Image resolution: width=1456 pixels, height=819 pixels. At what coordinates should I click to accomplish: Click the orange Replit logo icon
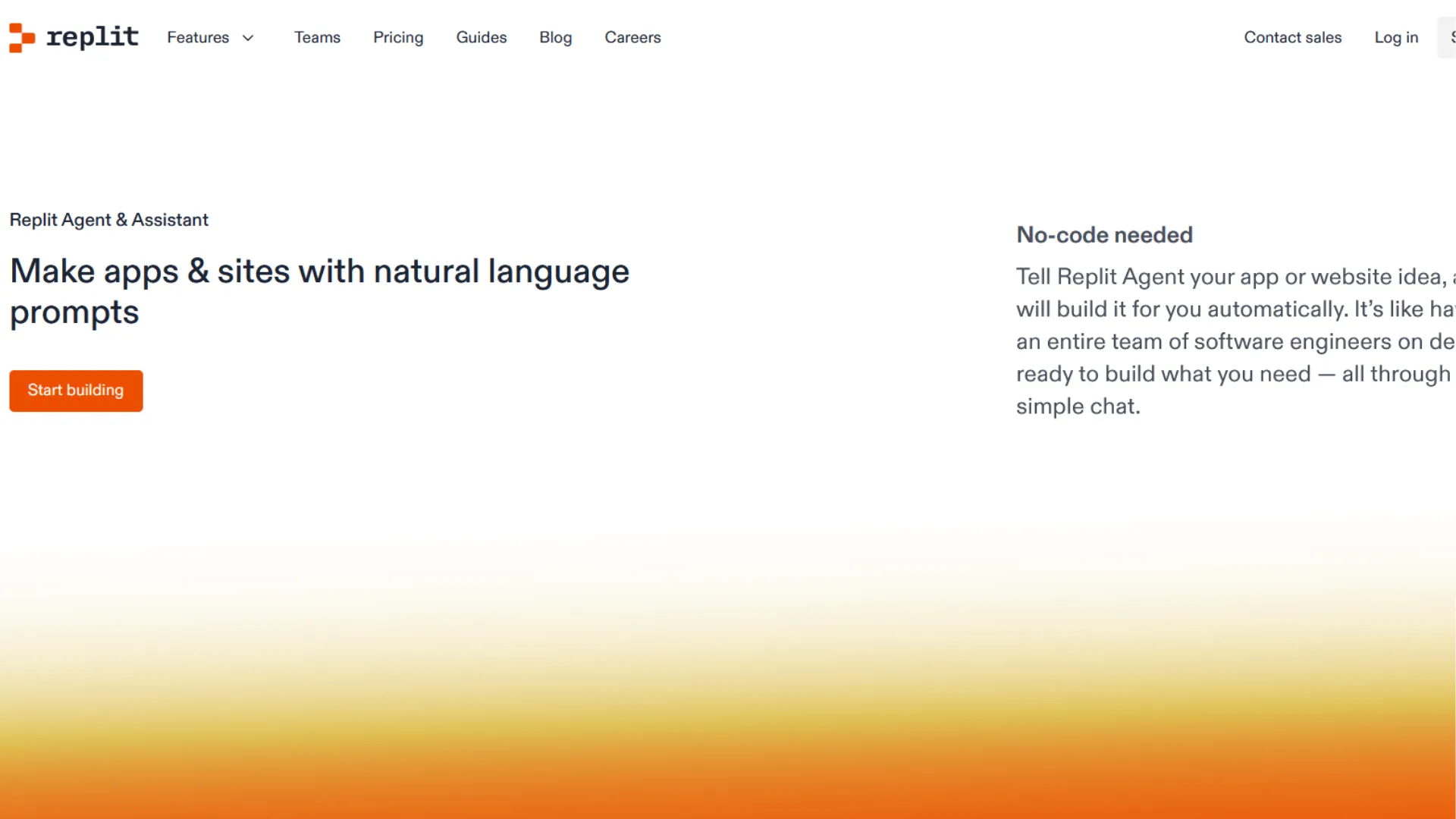[x=22, y=37]
